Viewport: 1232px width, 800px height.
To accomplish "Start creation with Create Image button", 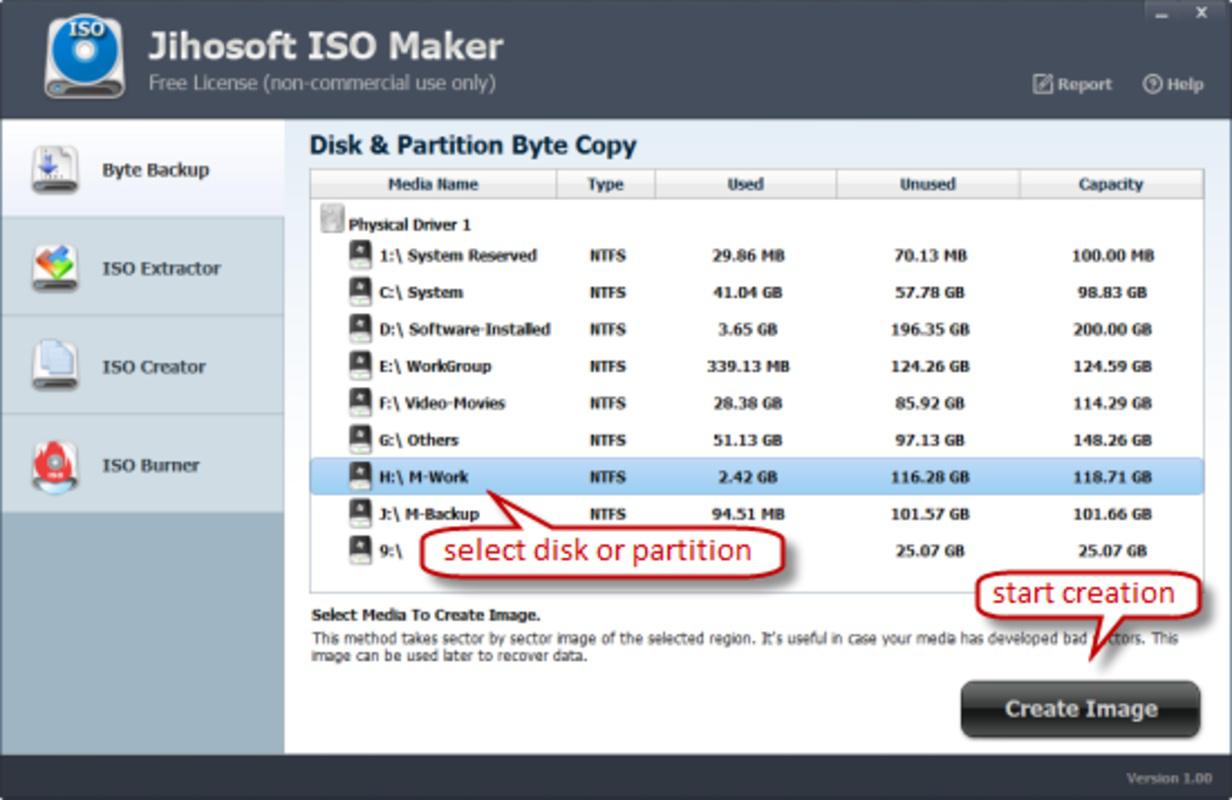I will click(1080, 709).
